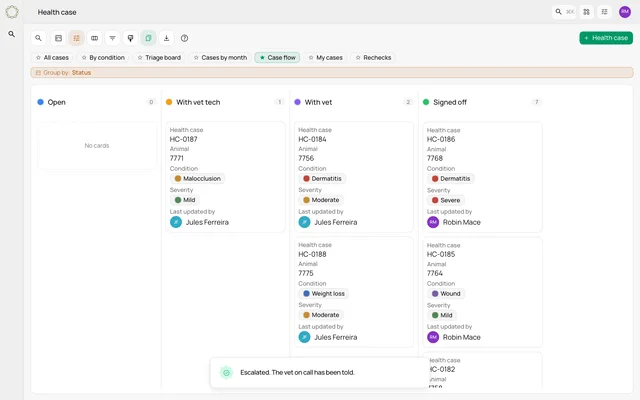Star the My cases view

[311, 58]
